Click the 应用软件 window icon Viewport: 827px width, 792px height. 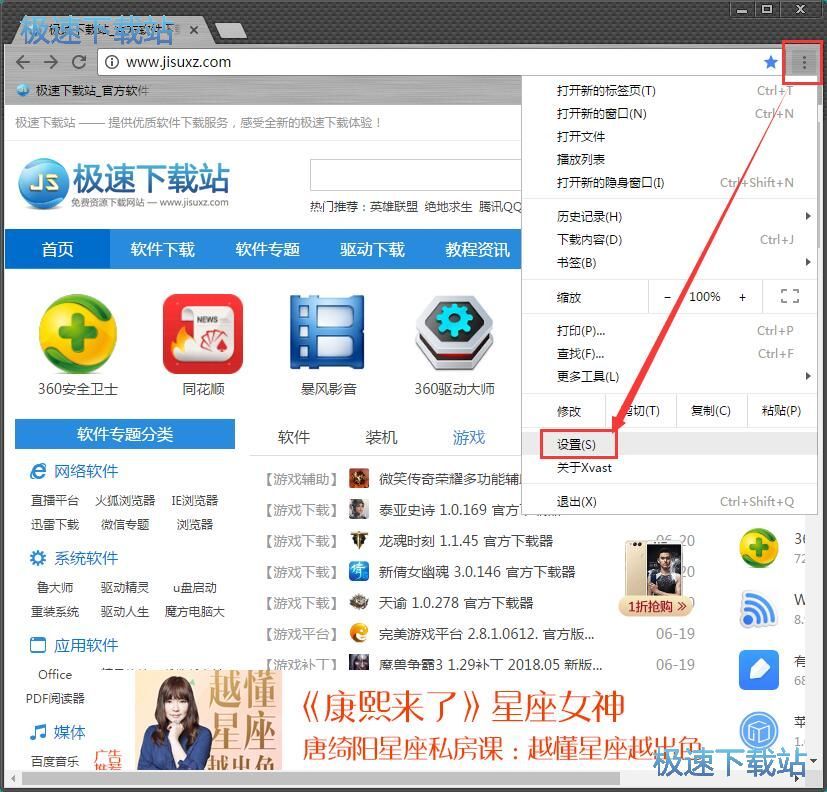click(x=37, y=645)
